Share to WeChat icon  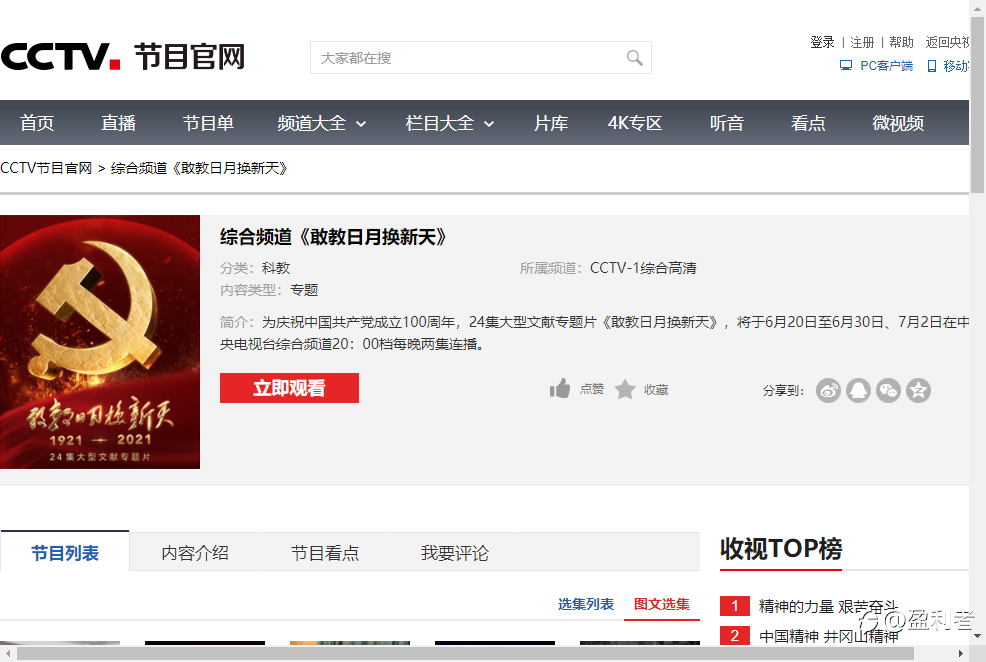pyautogui.click(x=889, y=390)
